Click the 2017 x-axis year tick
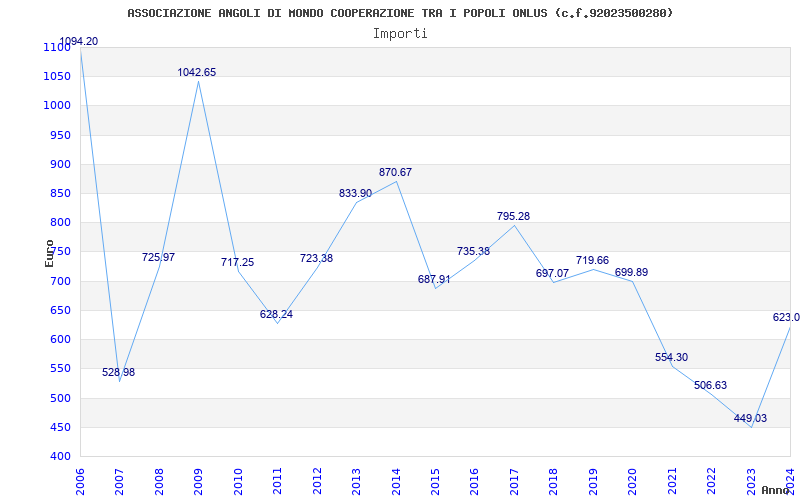This screenshot has height=500, width=800. point(514,482)
